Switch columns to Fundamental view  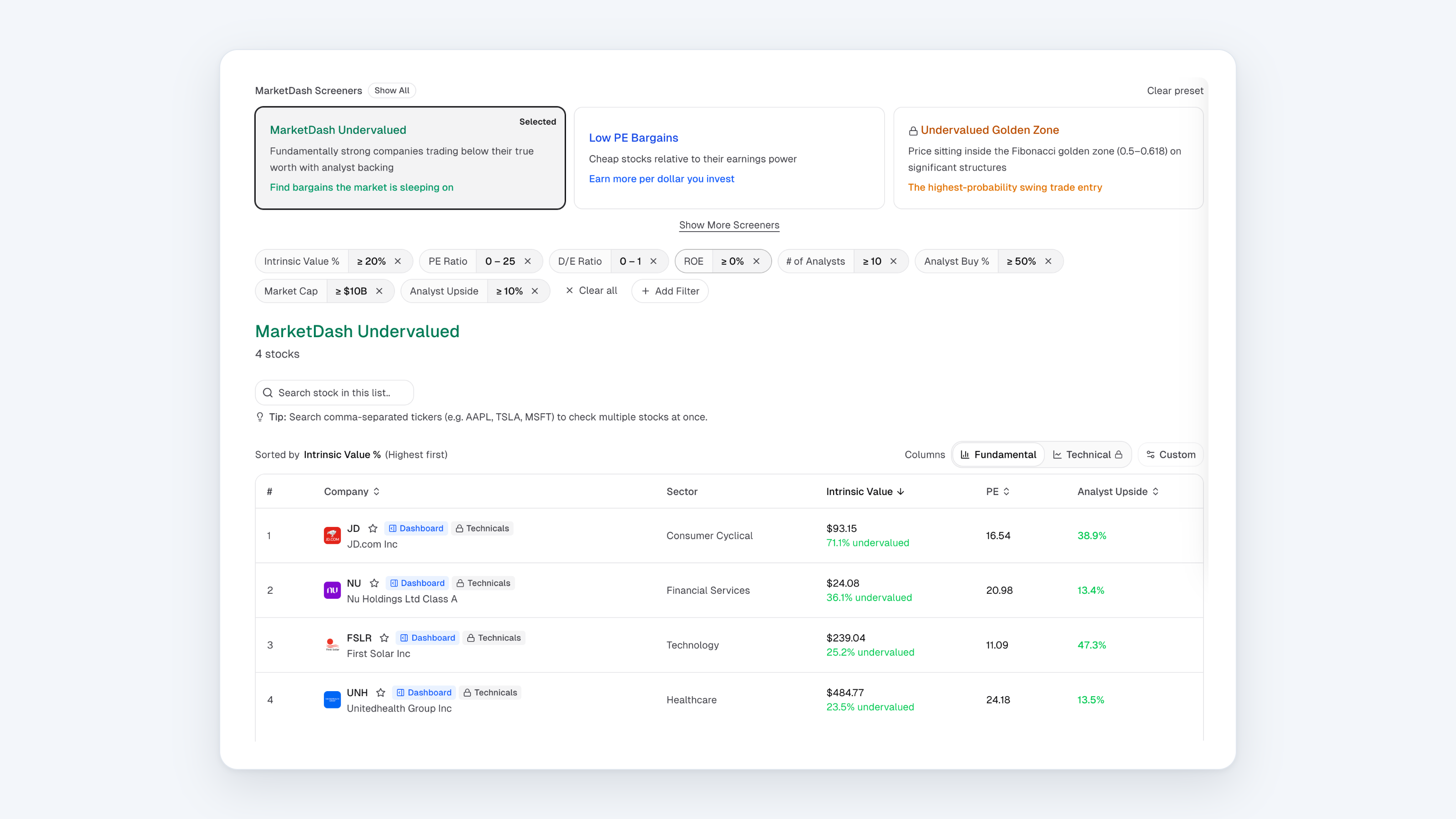point(998,455)
